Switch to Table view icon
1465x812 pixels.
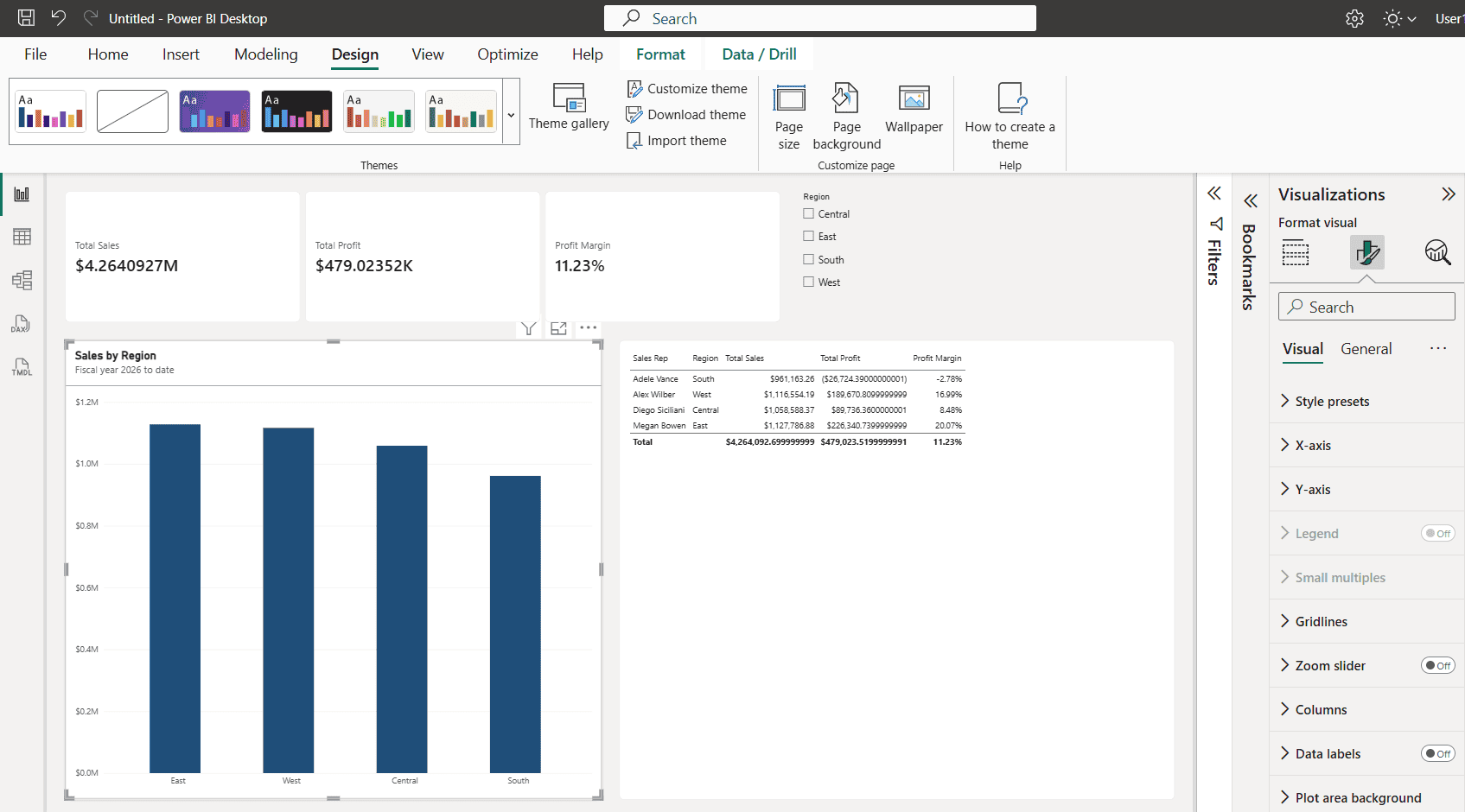pos(22,237)
